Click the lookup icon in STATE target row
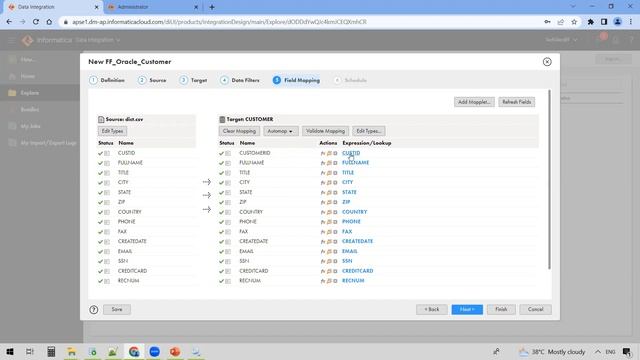The height and width of the screenshot is (360, 640). click(329, 193)
